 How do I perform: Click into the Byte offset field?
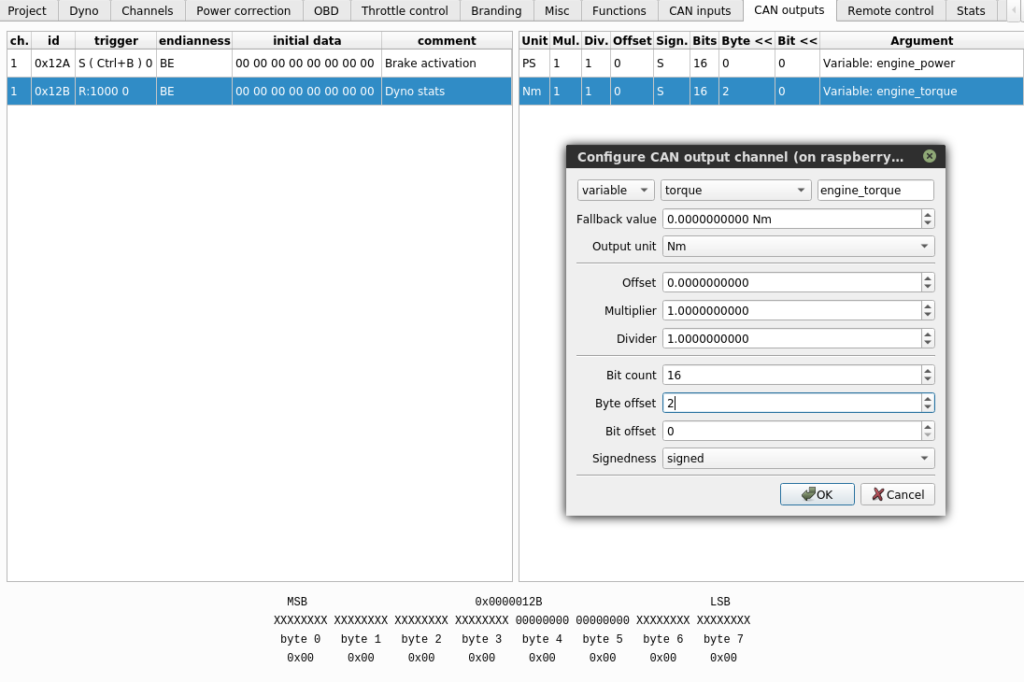(x=792, y=403)
